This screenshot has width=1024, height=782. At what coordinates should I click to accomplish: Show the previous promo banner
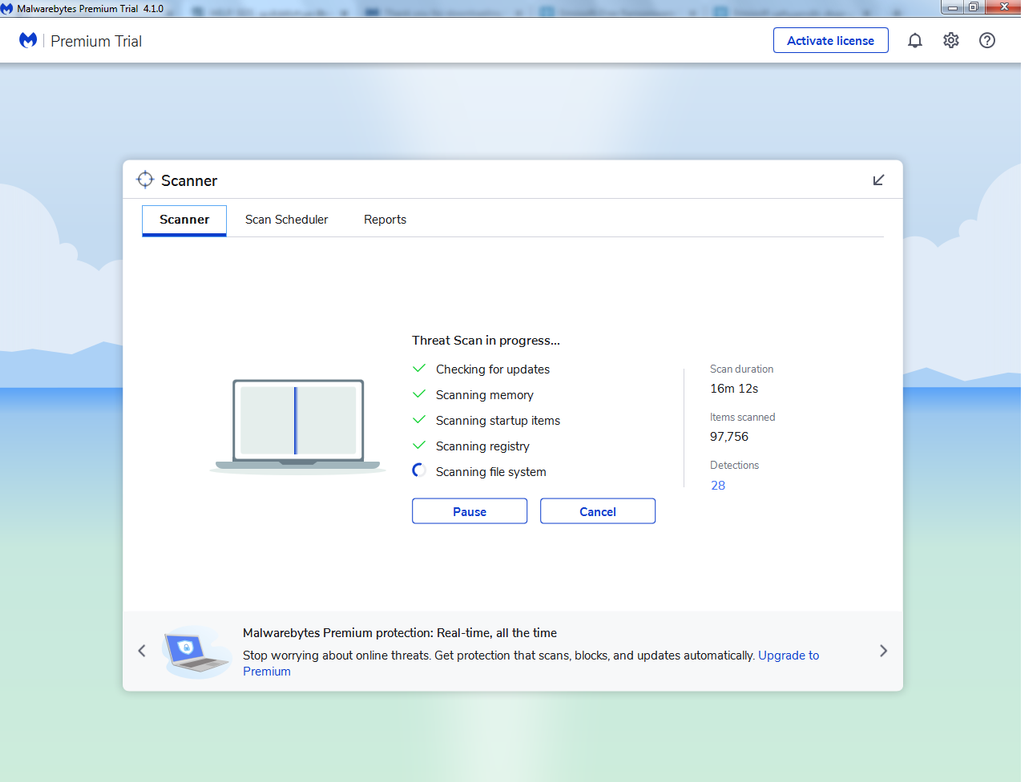[x=142, y=651]
